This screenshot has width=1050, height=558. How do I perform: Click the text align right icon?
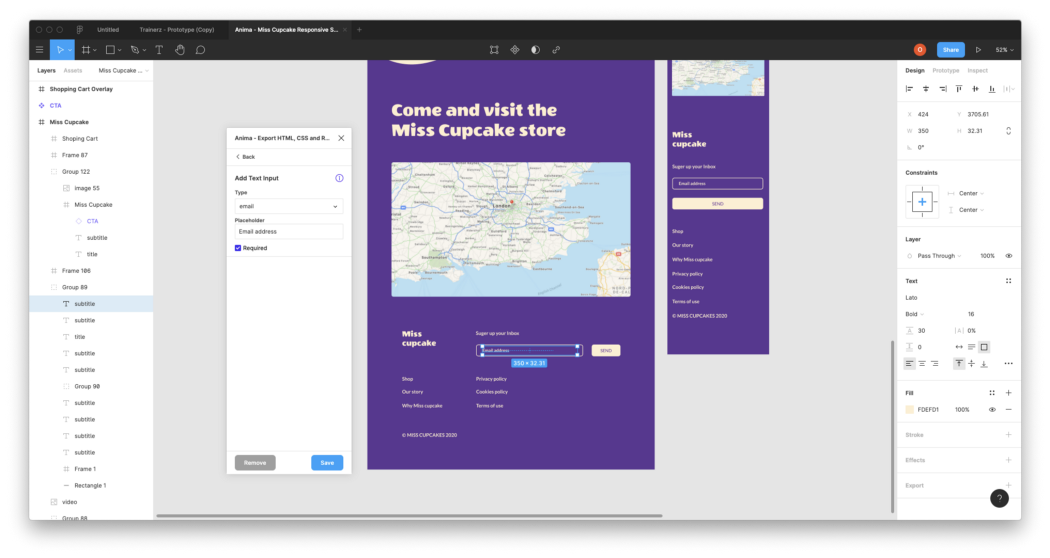[x=935, y=364]
